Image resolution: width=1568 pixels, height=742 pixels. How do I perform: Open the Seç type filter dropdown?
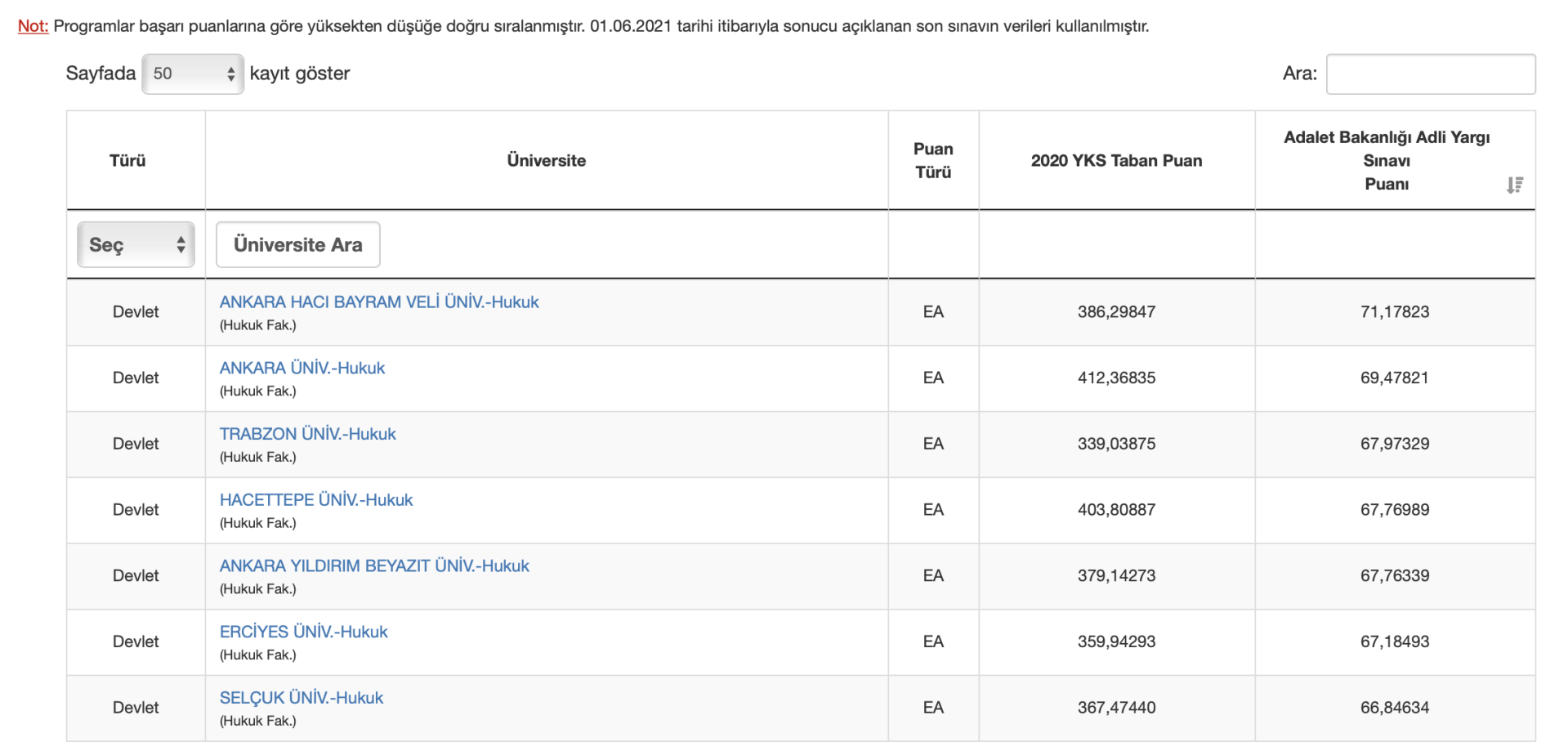[136, 244]
